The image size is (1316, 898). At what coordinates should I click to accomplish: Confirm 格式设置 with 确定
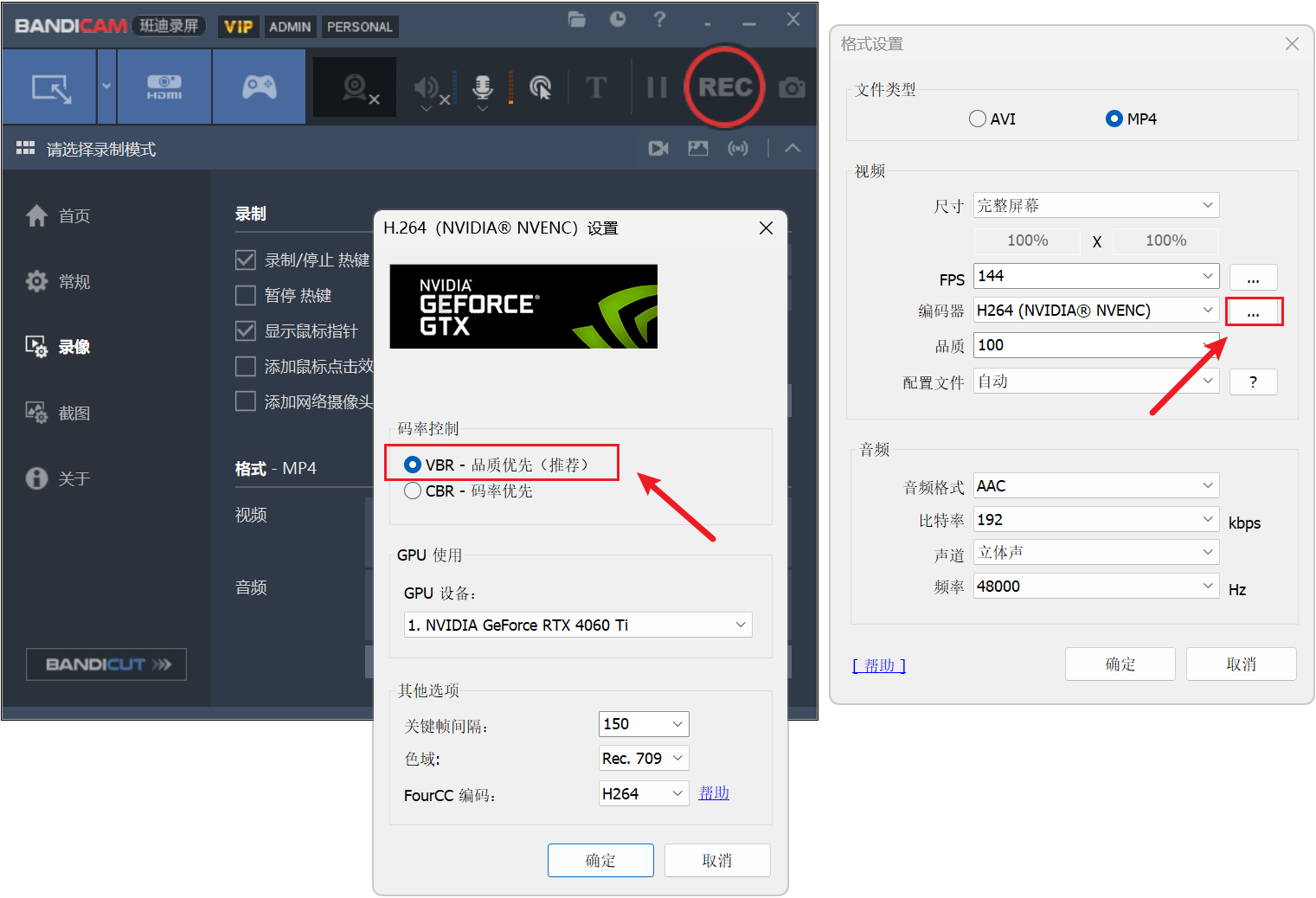(x=1120, y=664)
